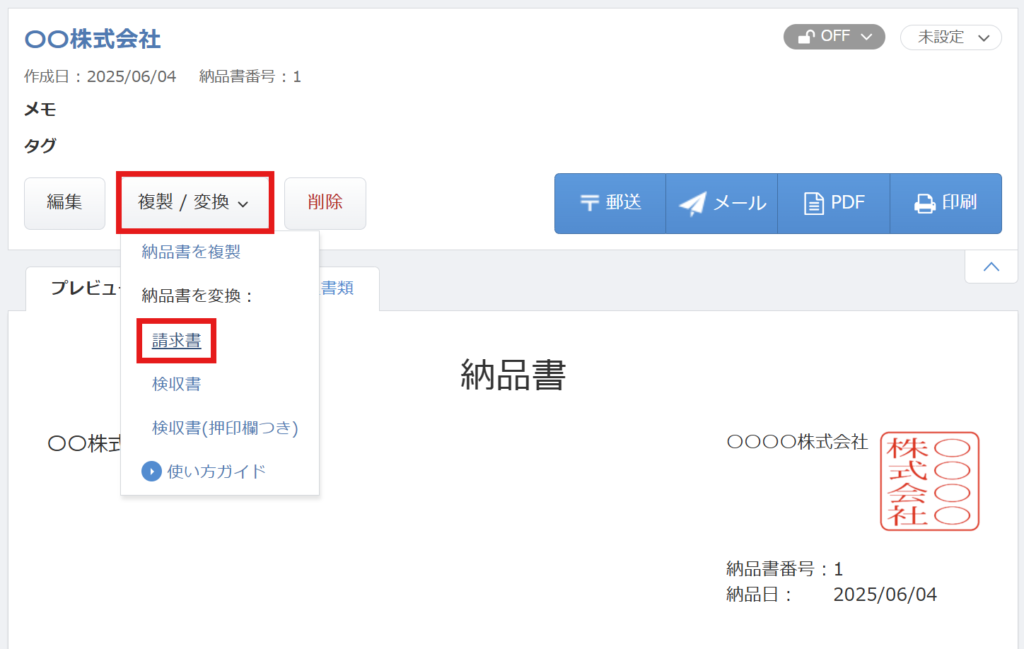Choose 納品書を複製 from the menu
Viewport: 1024px width, 649px height.
[x=191, y=252]
